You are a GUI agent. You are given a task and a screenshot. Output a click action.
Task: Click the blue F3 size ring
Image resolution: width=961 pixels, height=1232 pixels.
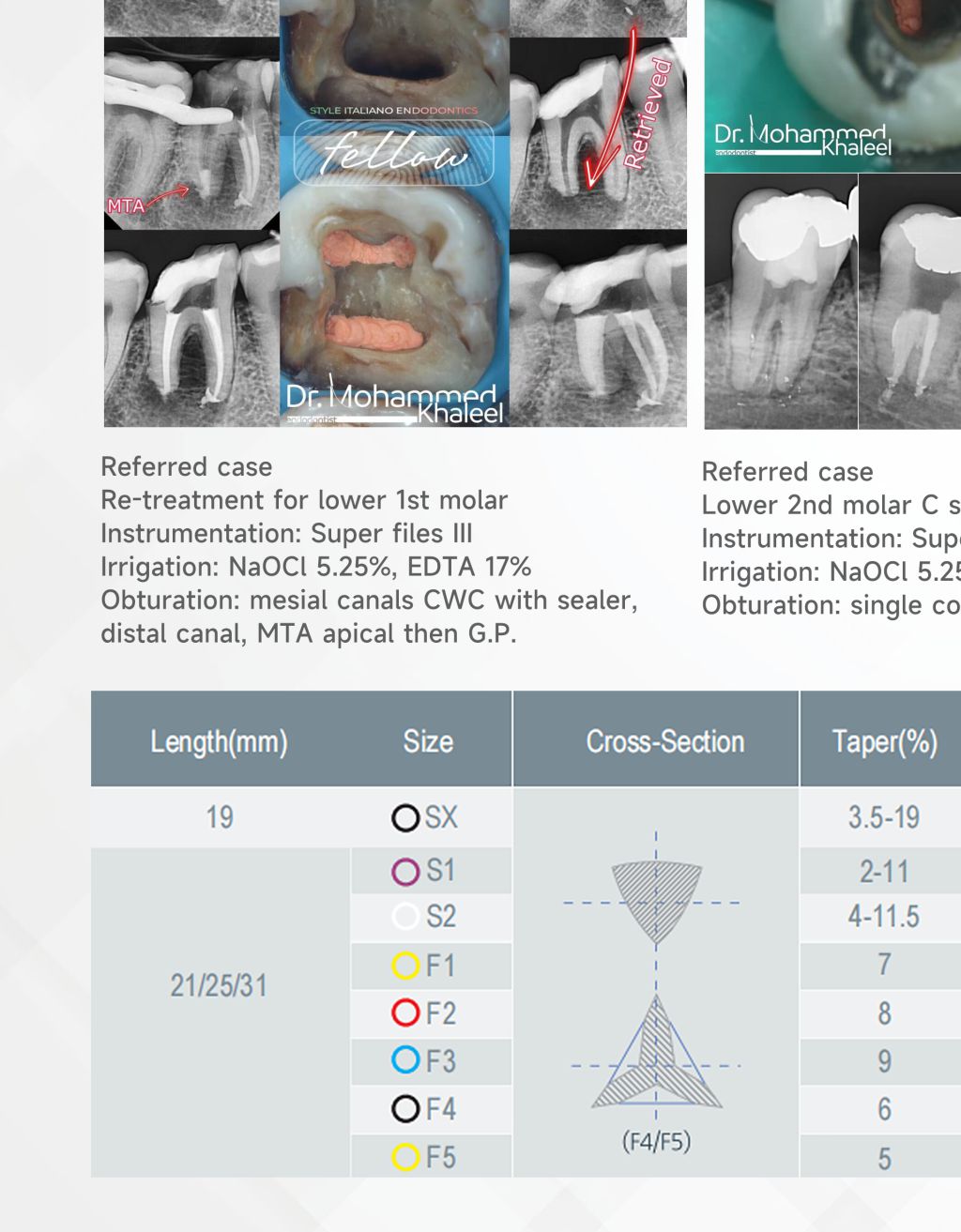pyautogui.click(x=405, y=1060)
